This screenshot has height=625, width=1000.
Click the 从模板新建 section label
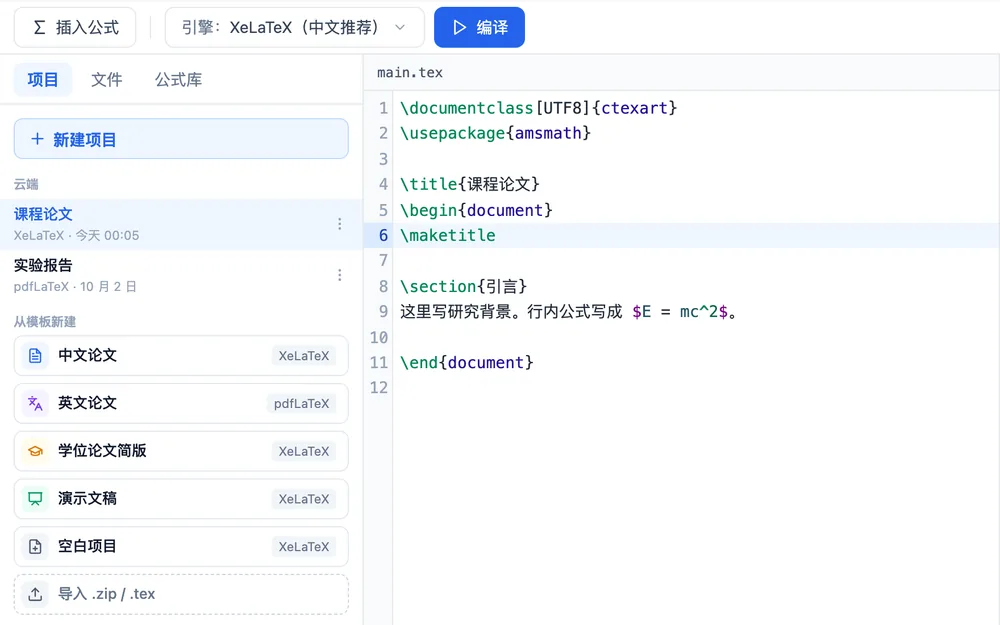coord(45,321)
